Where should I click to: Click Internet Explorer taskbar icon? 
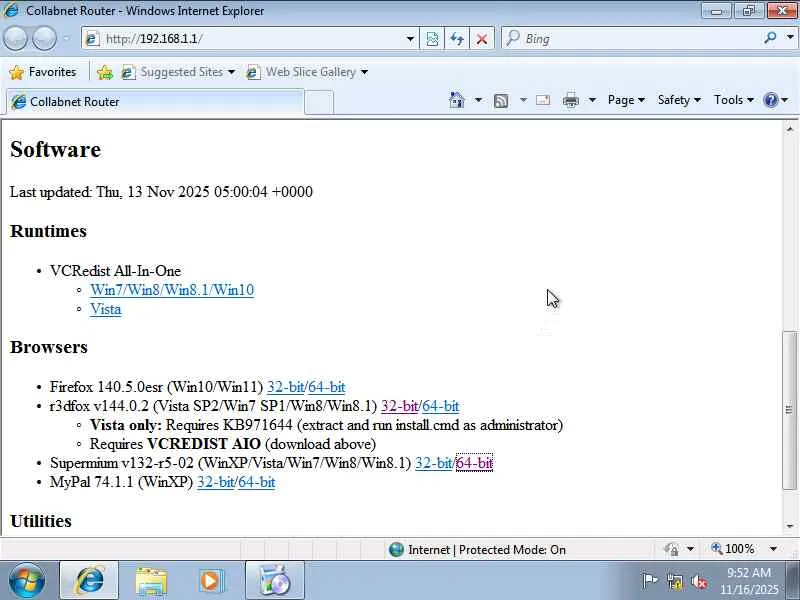(89, 581)
